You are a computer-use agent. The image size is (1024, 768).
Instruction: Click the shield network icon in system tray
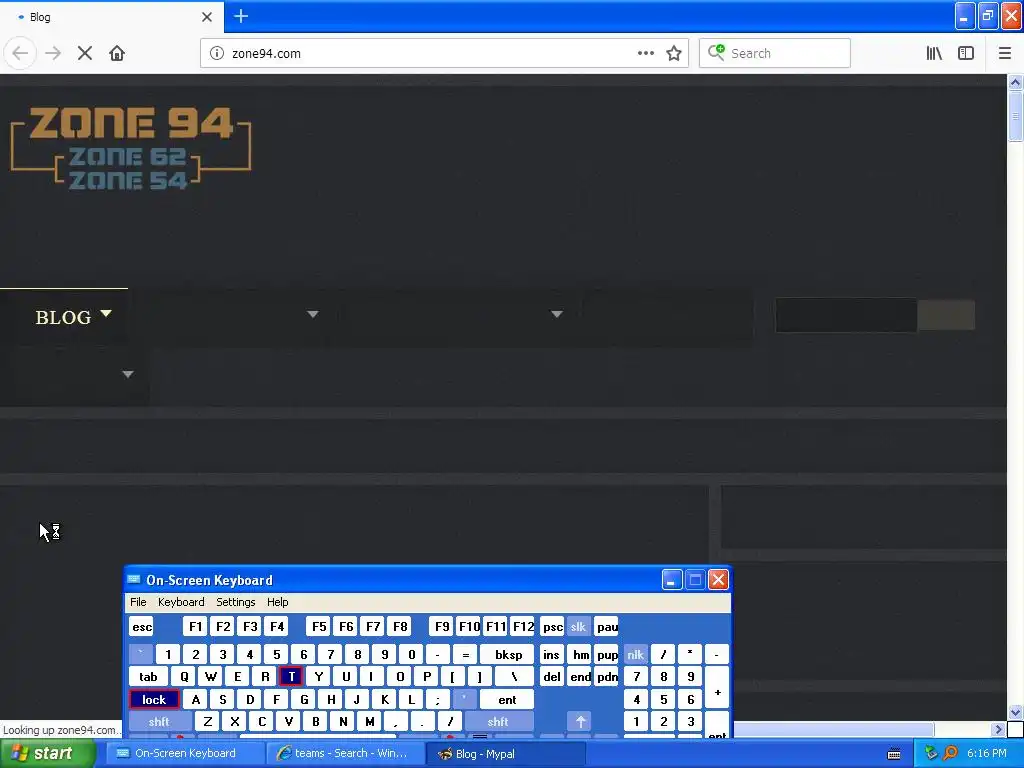pos(931,753)
